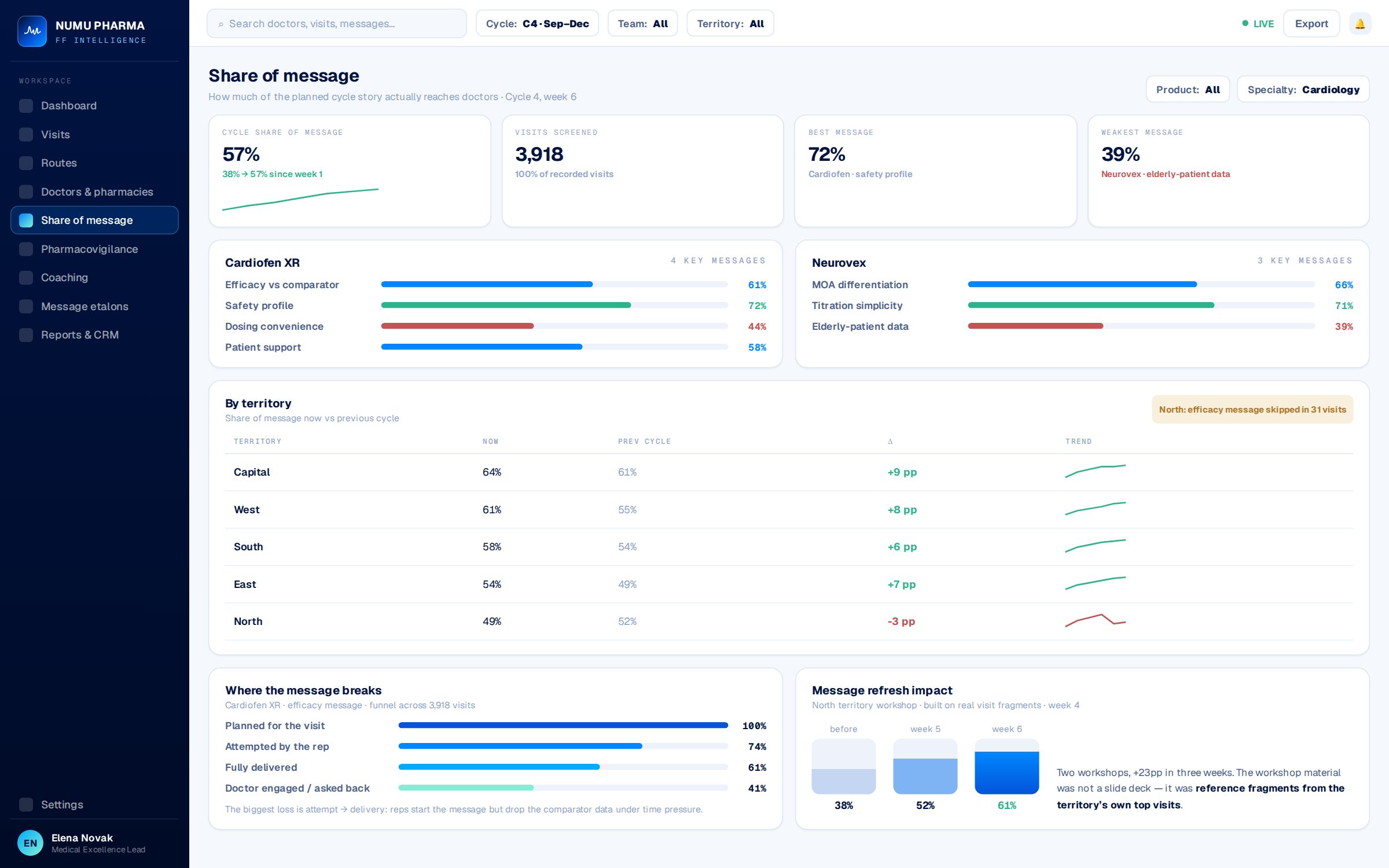Click the Visits sidebar icon
Screen dimensions: 1389x868
pyautogui.click(x=26, y=134)
